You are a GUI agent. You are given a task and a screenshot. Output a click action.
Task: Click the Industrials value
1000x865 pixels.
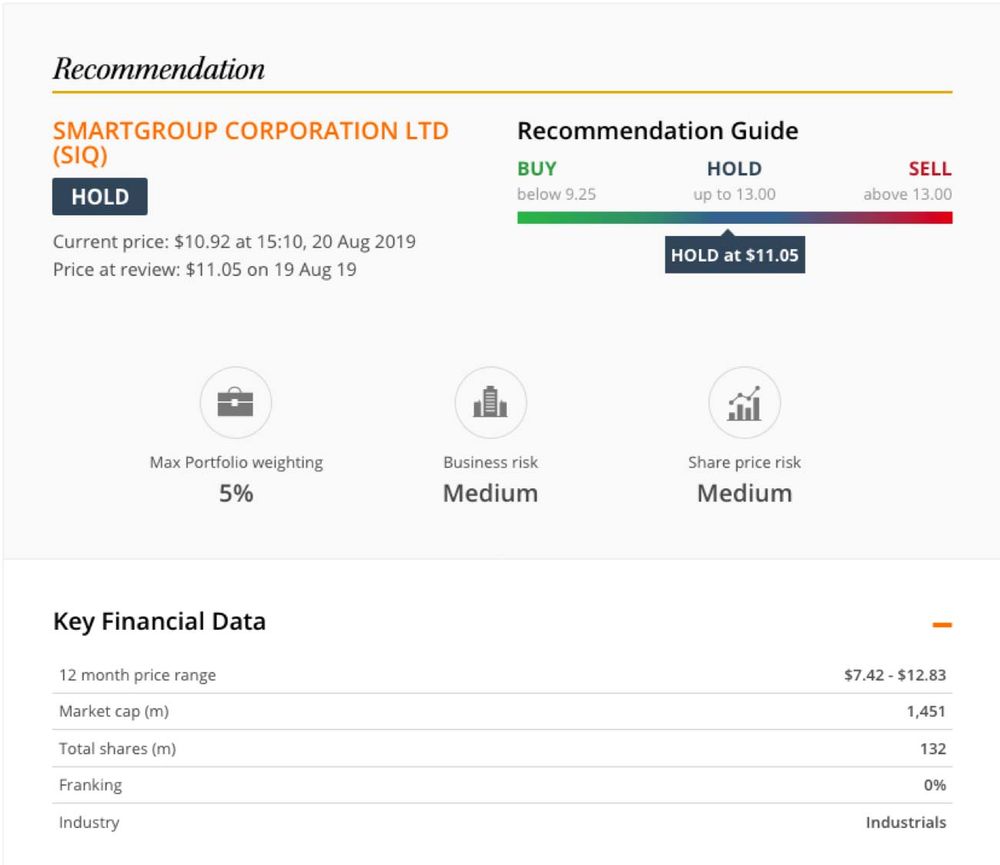tap(906, 822)
